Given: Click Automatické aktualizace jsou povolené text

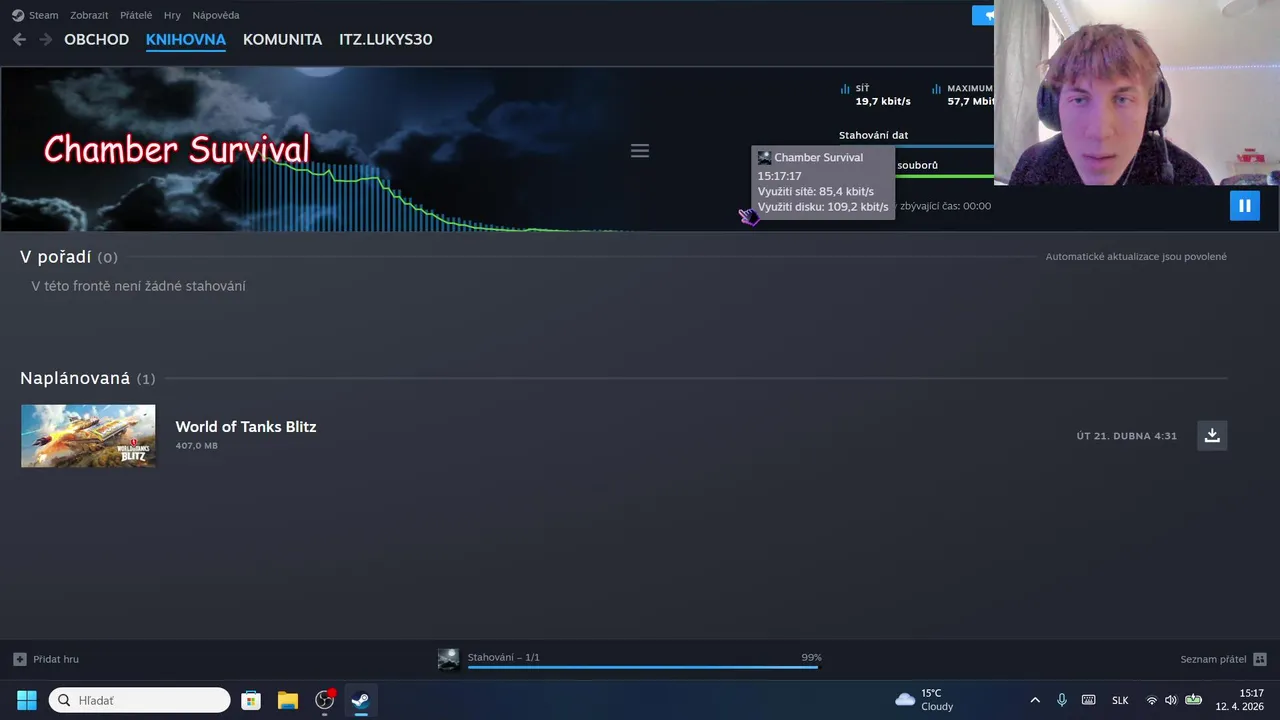Looking at the screenshot, I should pyautogui.click(x=1136, y=257).
